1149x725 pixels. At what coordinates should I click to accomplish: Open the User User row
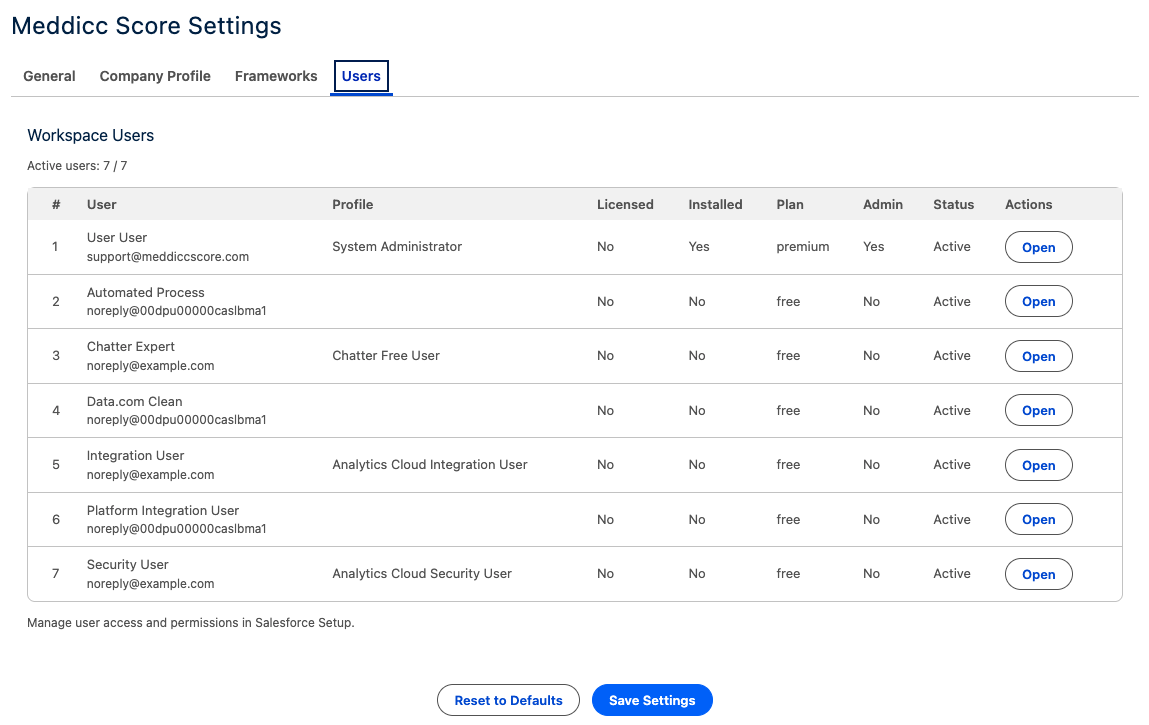point(1038,247)
